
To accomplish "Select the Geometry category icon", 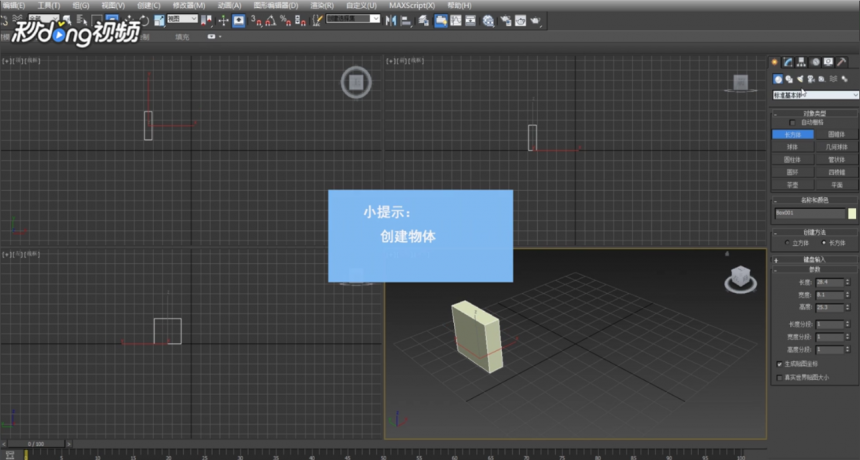I will click(x=778, y=79).
